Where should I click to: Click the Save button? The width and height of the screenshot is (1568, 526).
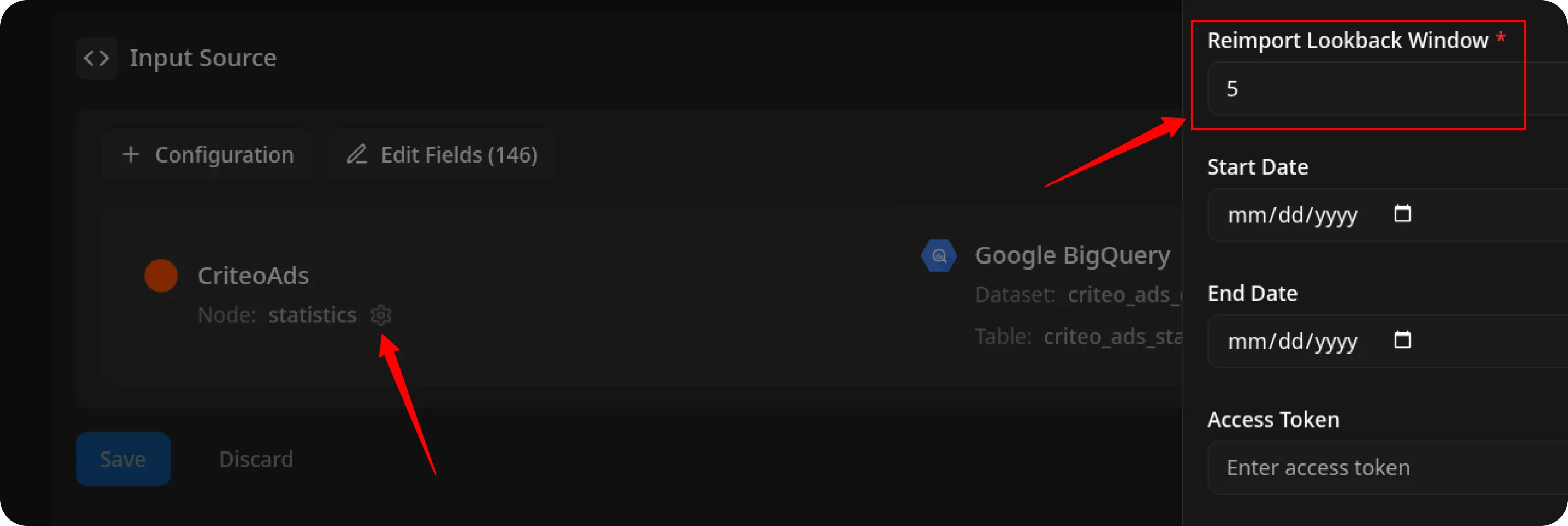[123, 459]
